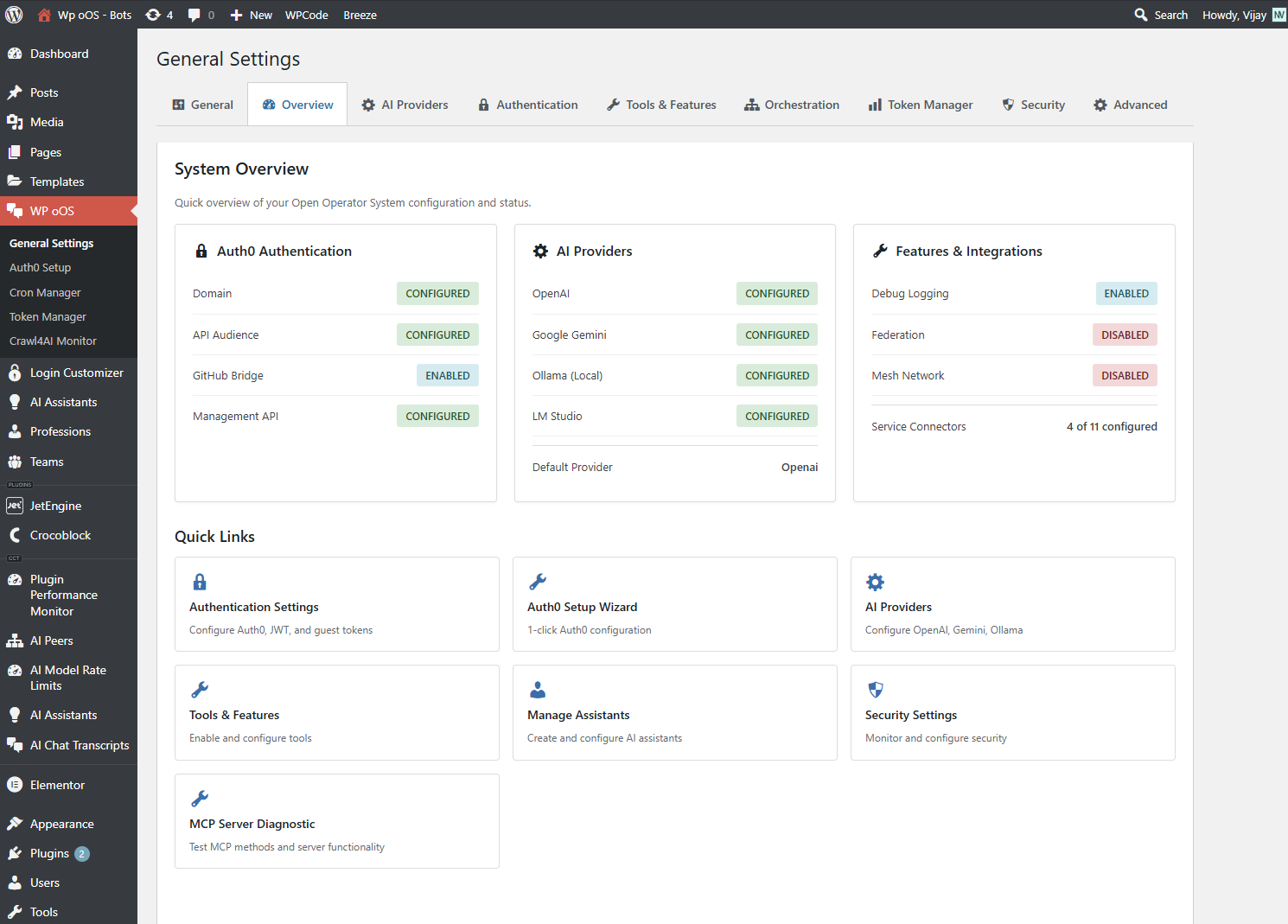Open the comments icon in admin bar
The width and height of the screenshot is (1288, 924).
(195, 14)
